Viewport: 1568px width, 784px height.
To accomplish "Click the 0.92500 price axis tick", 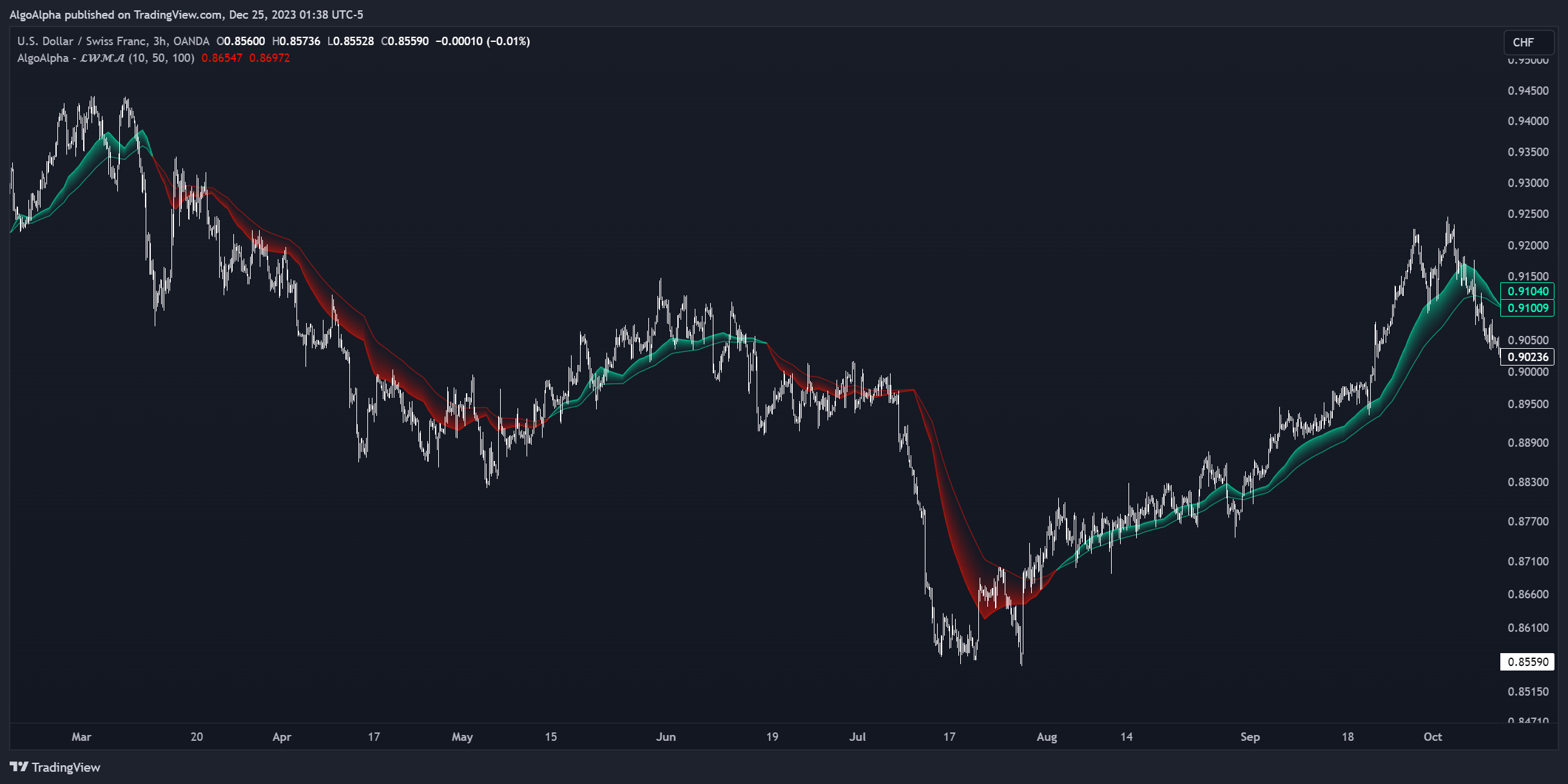I will coord(1528,214).
